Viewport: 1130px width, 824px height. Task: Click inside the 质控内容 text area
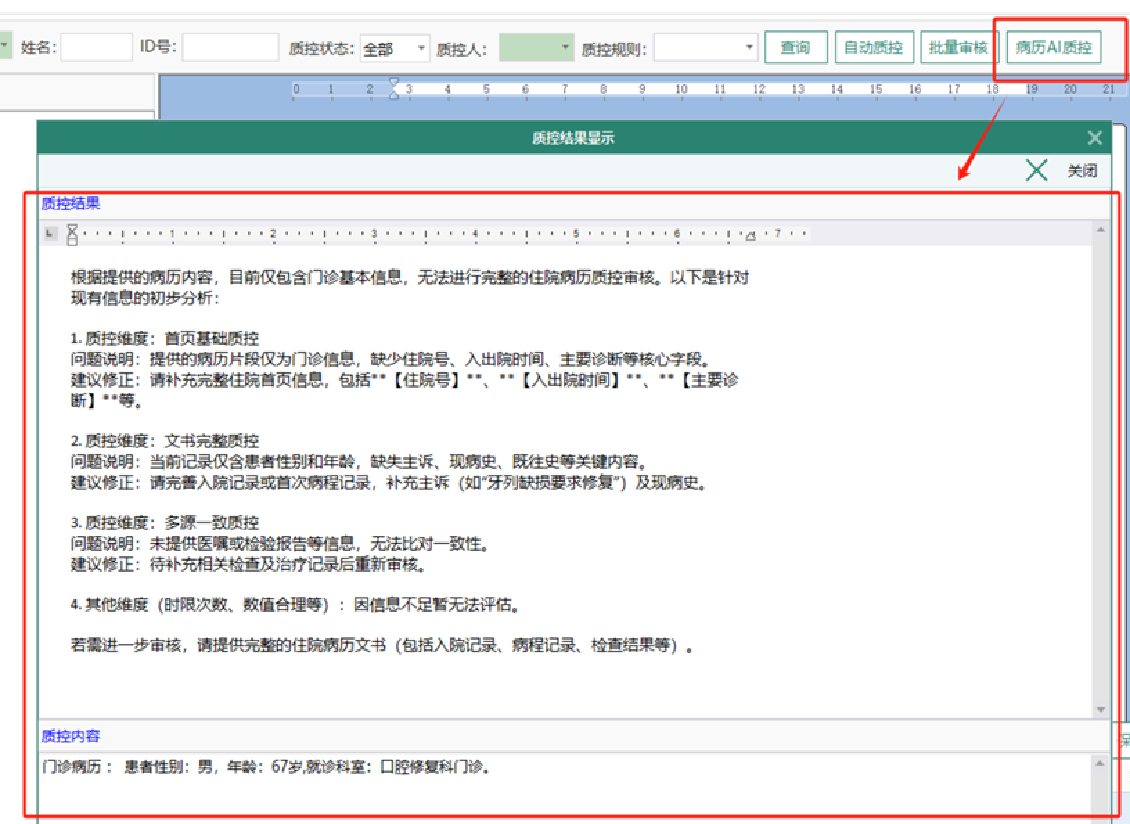click(560, 790)
